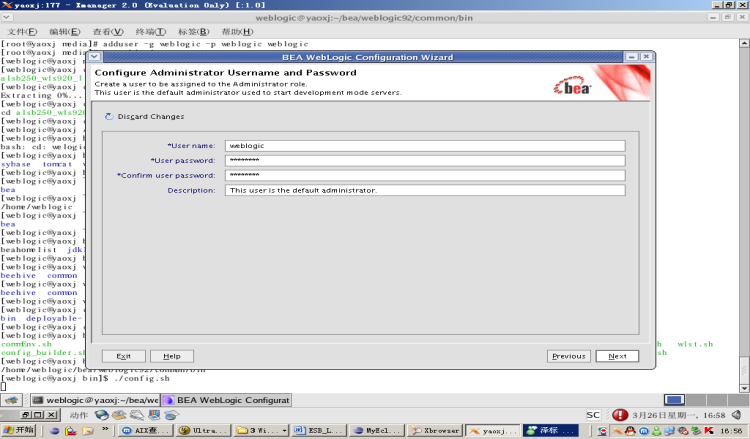Click the Windows tray clock 16:58
Screen dimensions: 750x439
point(731,431)
